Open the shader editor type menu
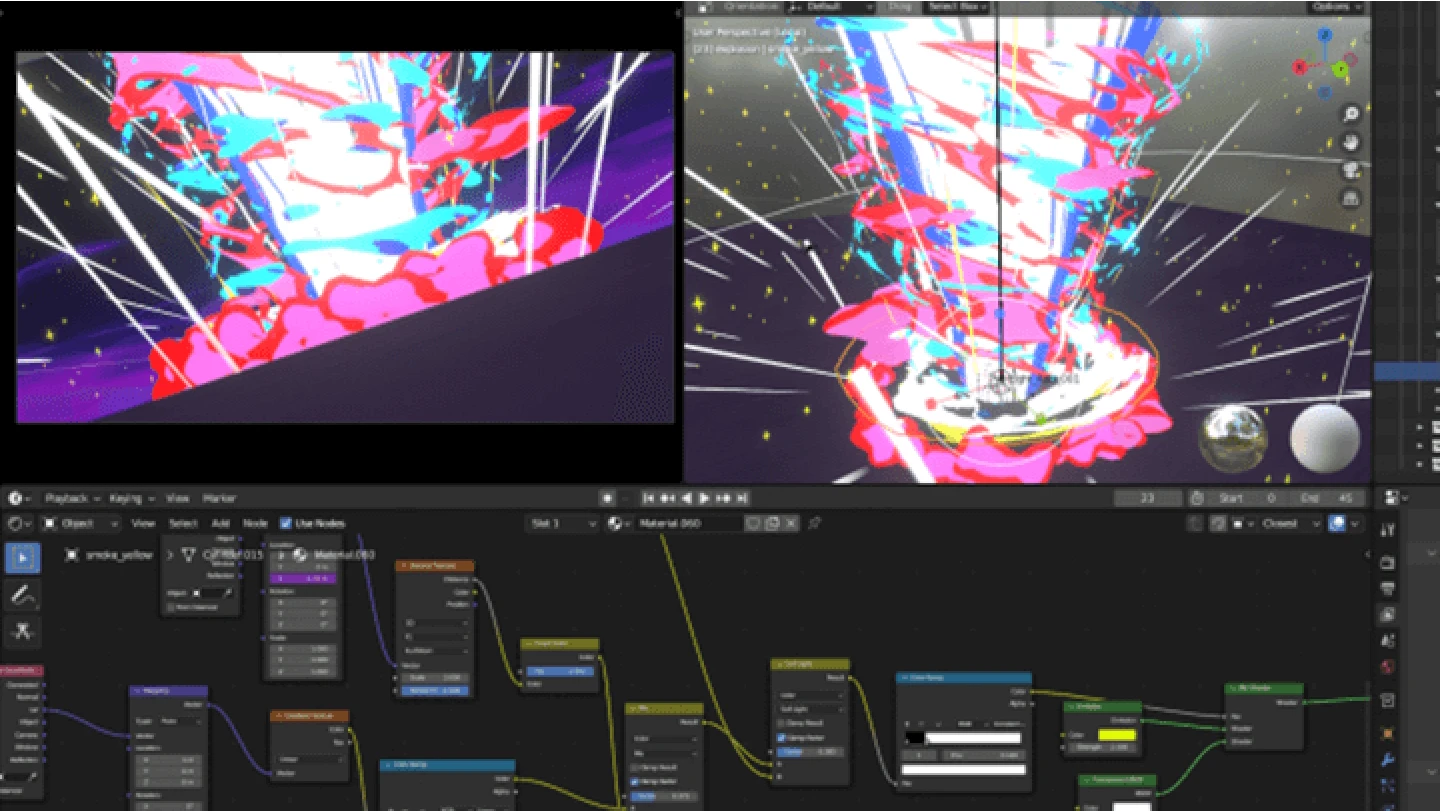 pyautogui.click(x=20, y=523)
